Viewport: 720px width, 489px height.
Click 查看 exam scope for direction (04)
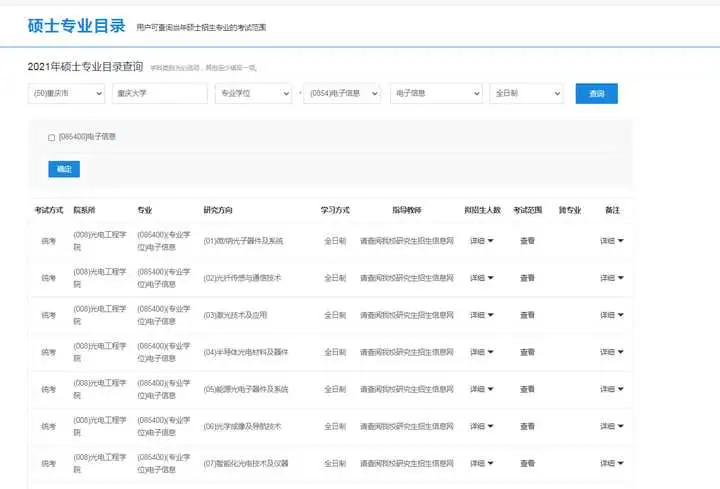click(x=527, y=352)
